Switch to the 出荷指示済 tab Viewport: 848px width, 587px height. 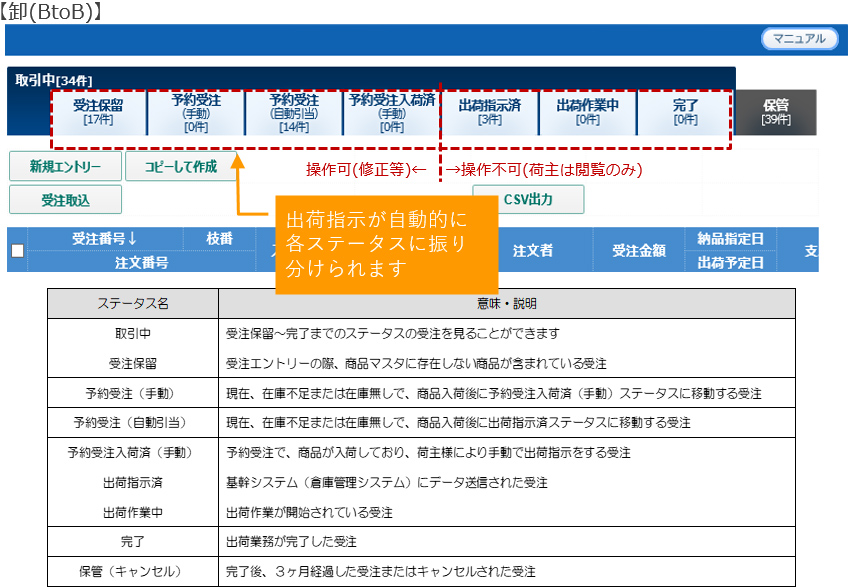point(490,112)
